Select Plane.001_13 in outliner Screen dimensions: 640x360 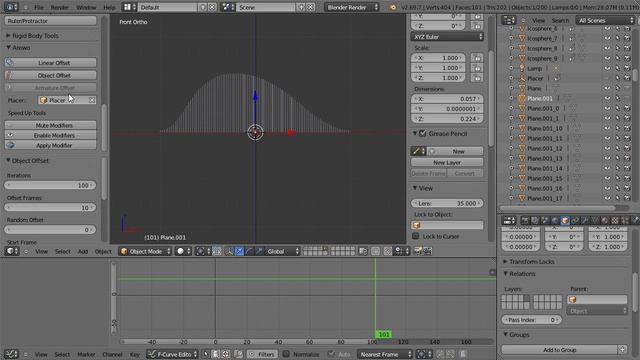(544, 158)
